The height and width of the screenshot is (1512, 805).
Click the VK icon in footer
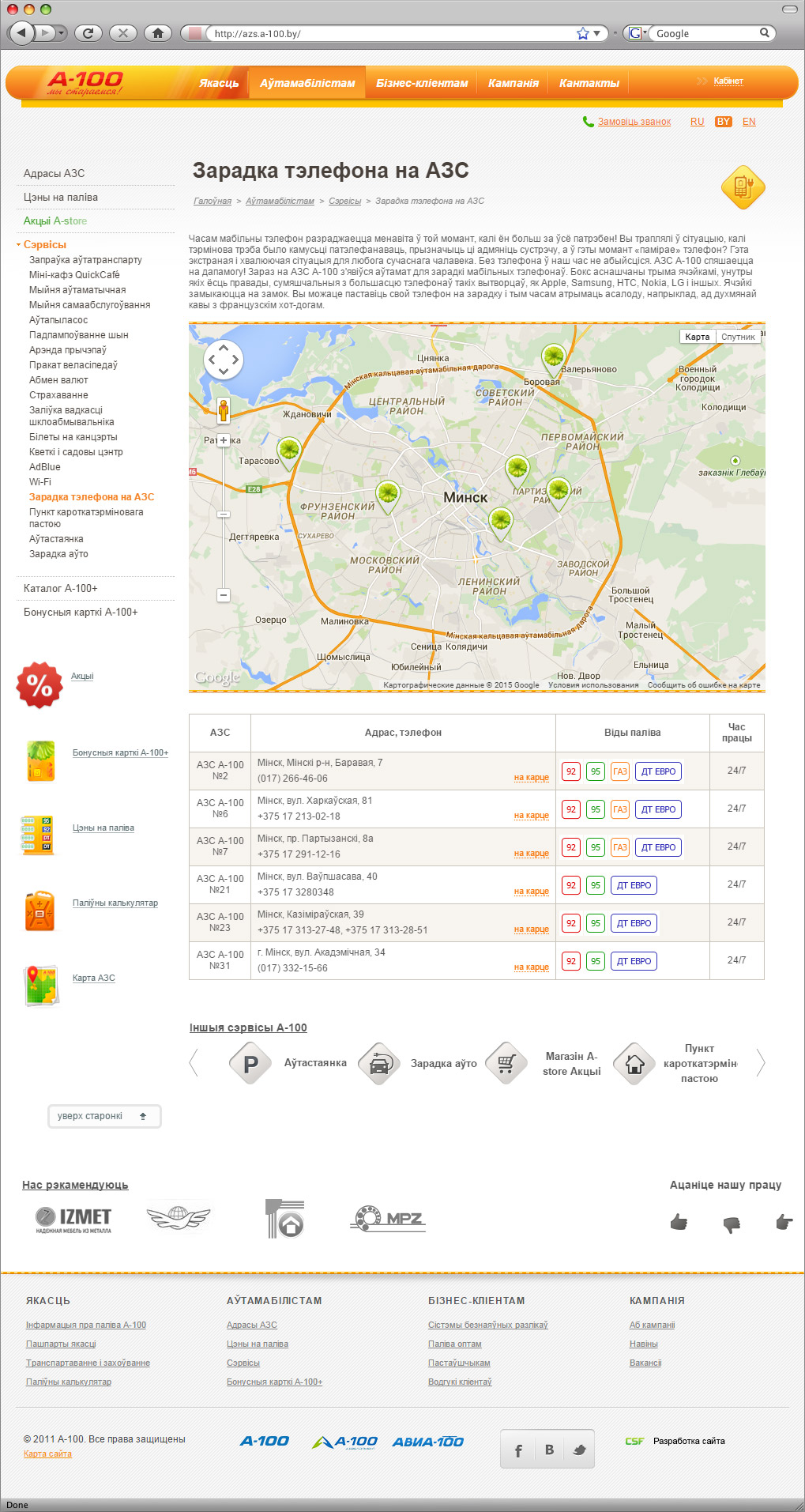click(549, 1450)
